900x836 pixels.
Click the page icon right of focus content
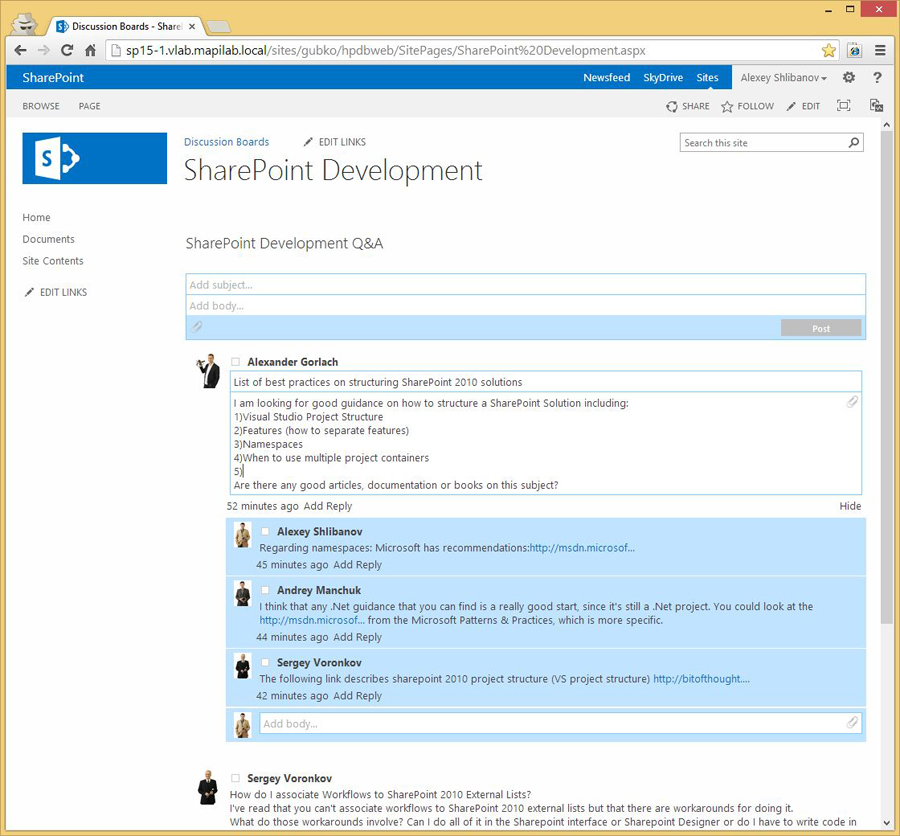(876, 106)
